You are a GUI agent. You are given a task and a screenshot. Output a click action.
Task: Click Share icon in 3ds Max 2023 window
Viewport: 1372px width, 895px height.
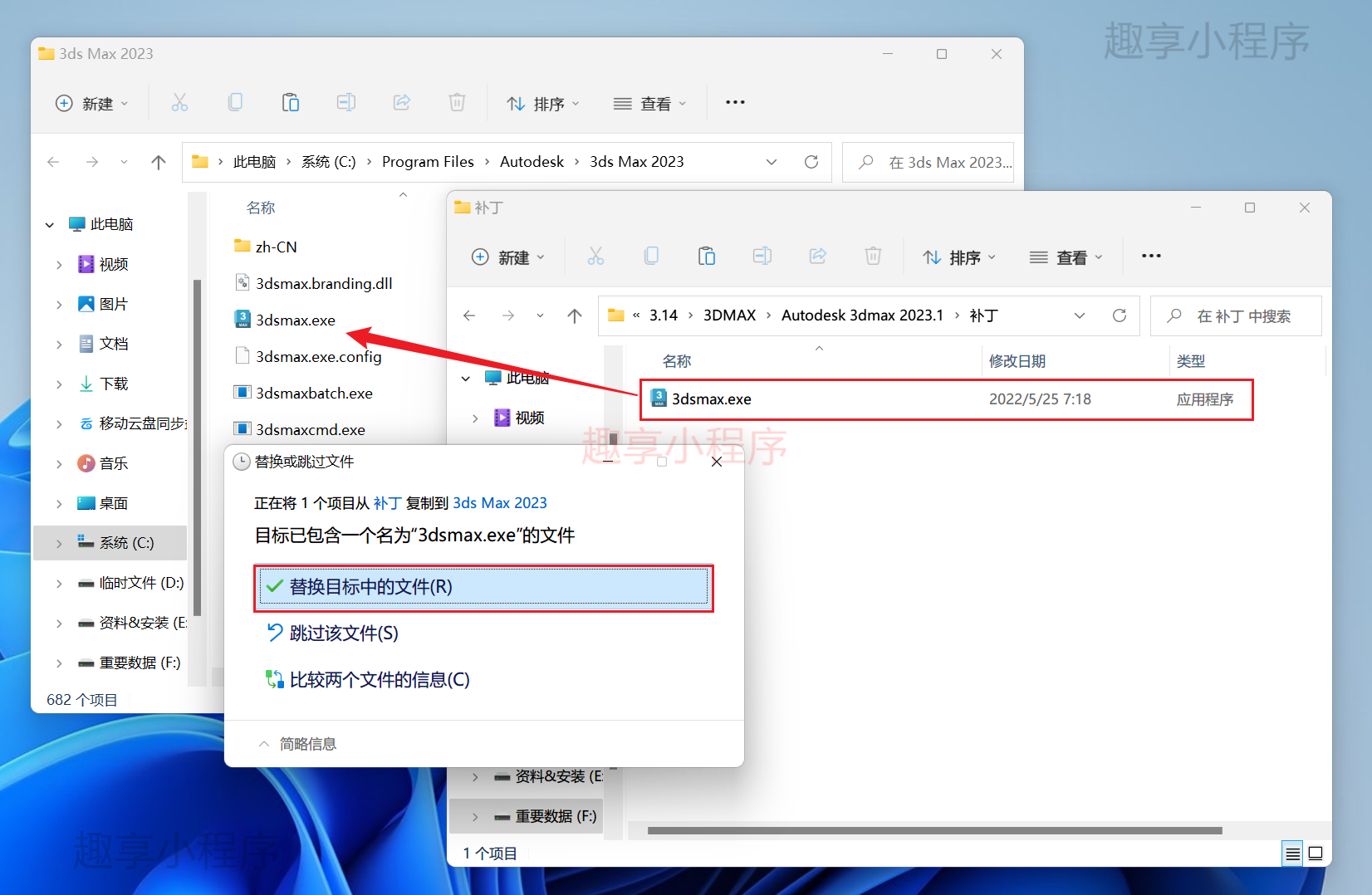click(x=402, y=103)
